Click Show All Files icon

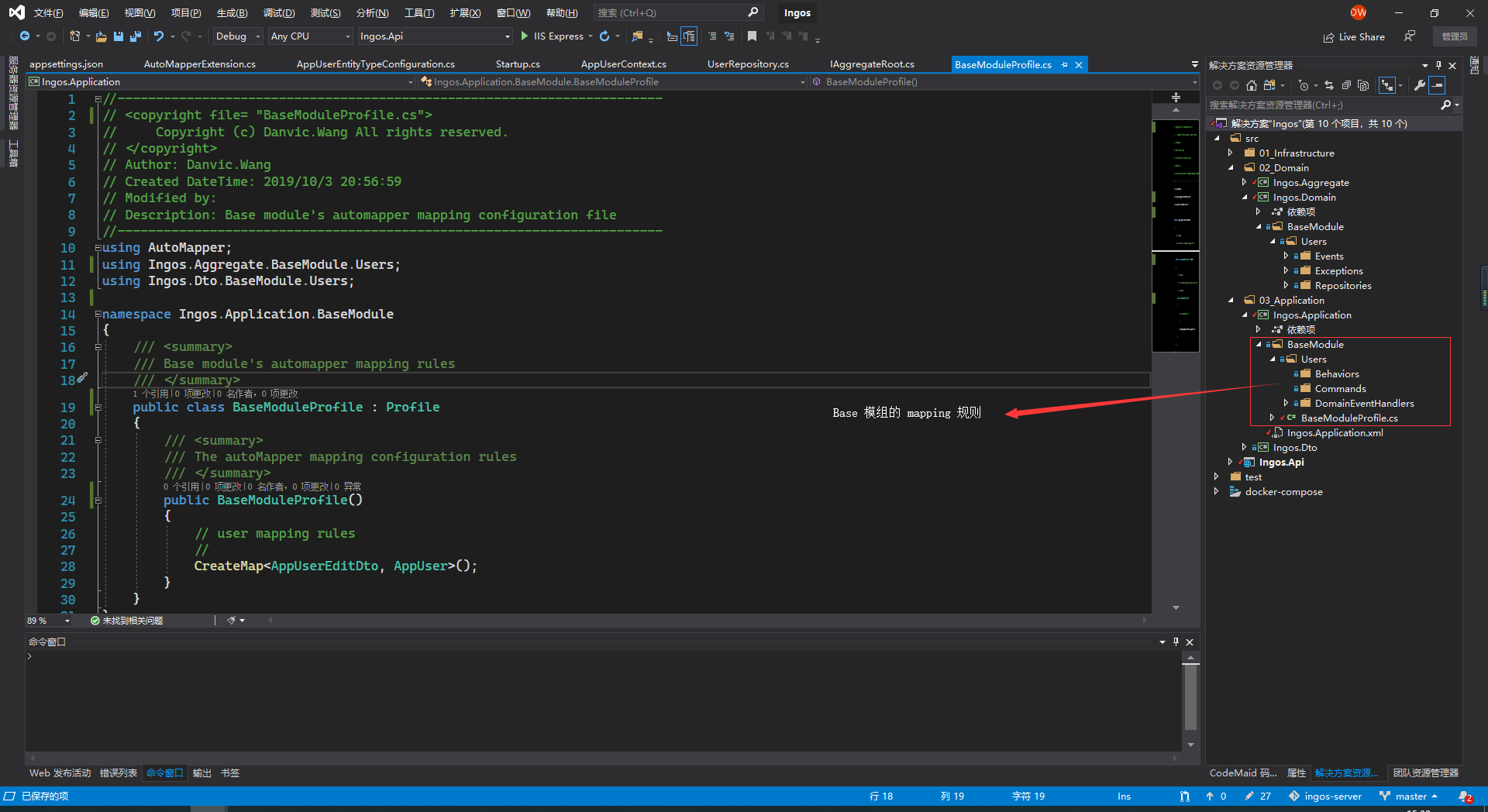point(1363,85)
